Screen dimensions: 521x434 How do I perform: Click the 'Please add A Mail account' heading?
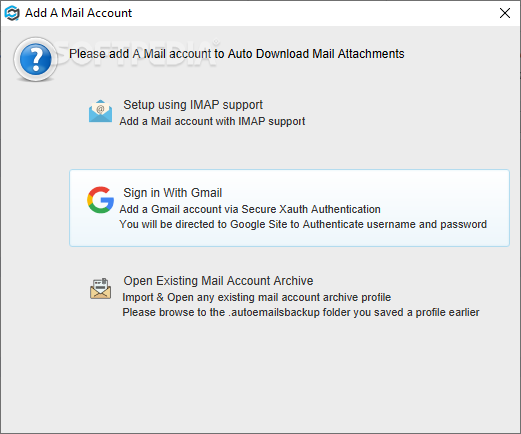click(x=237, y=54)
